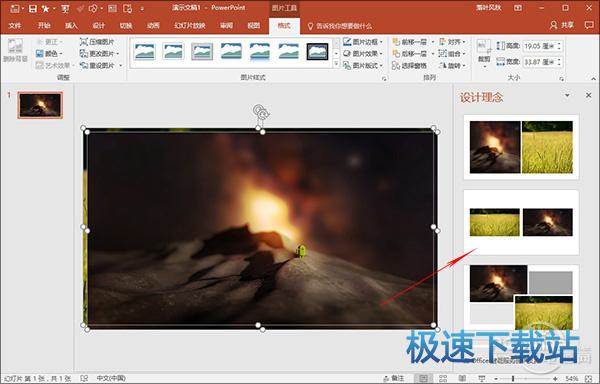The image size is (600, 384).
Task: Apply the sixth picture style in the gallery
Action: [289, 51]
